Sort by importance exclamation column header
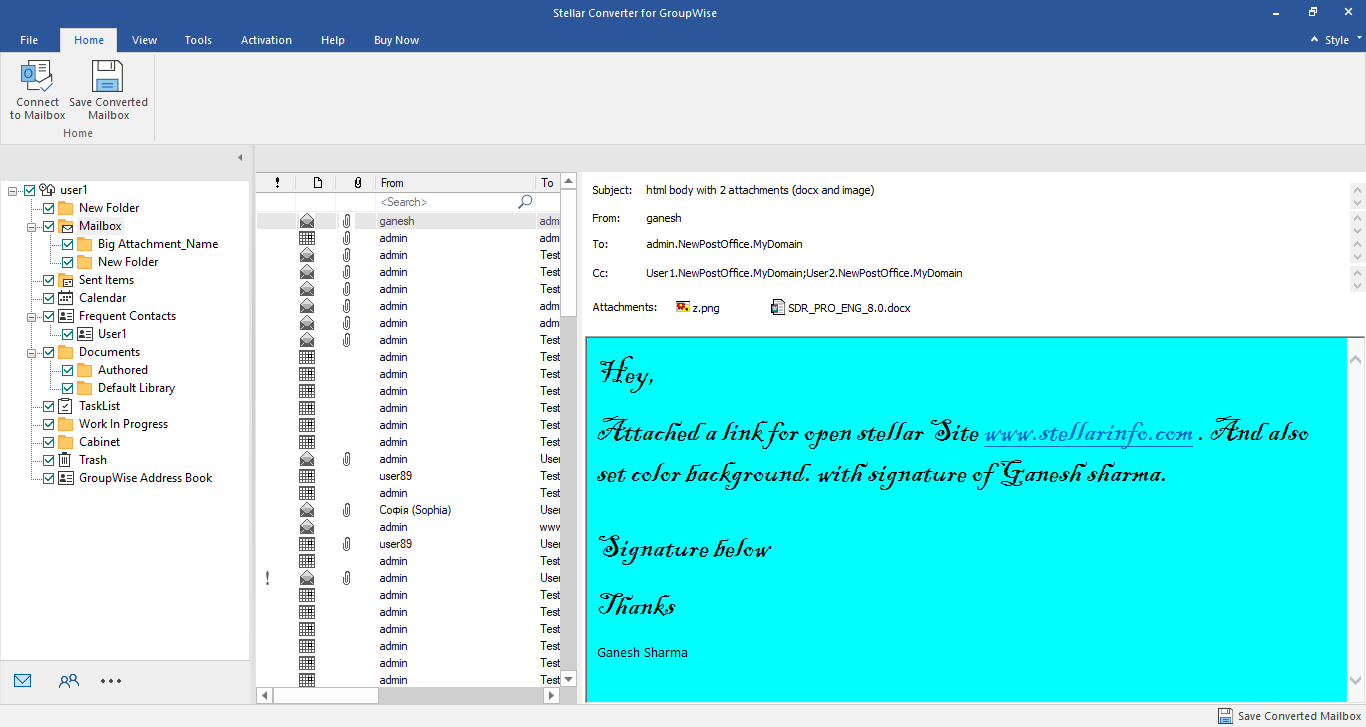 pyautogui.click(x=277, y=183)
